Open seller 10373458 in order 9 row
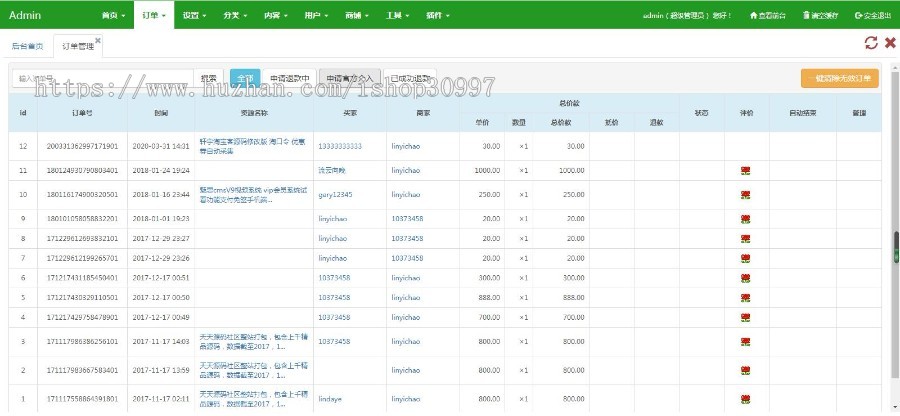This screenshot has height=416, width=900. coord(408,219)
